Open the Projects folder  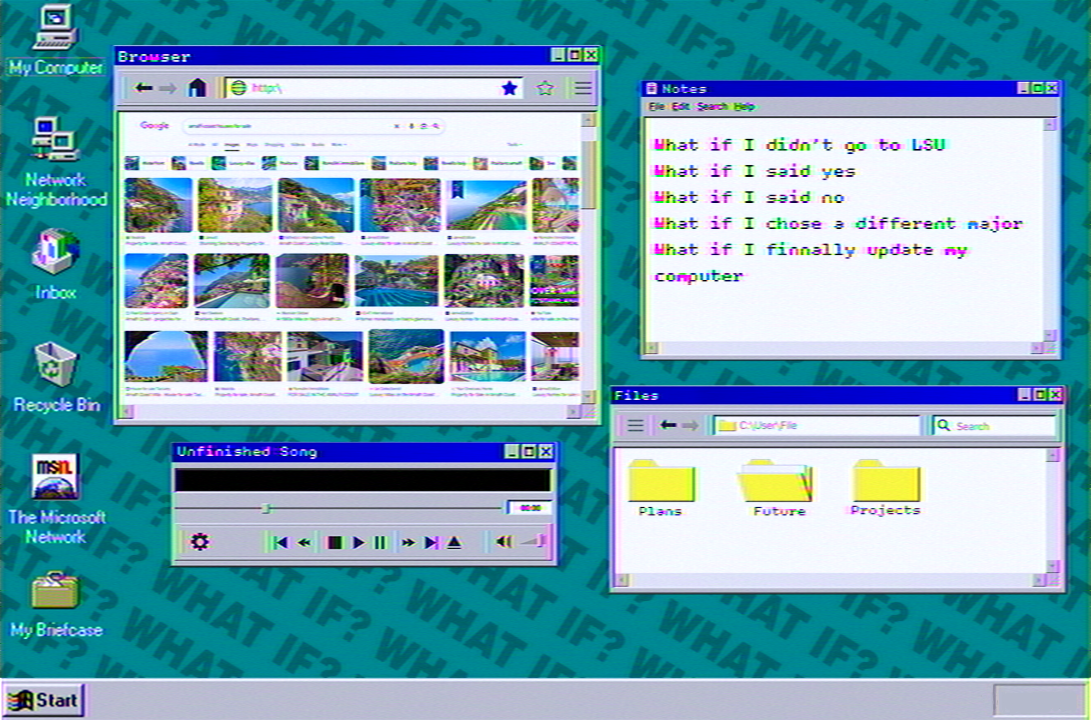(886, 487)
